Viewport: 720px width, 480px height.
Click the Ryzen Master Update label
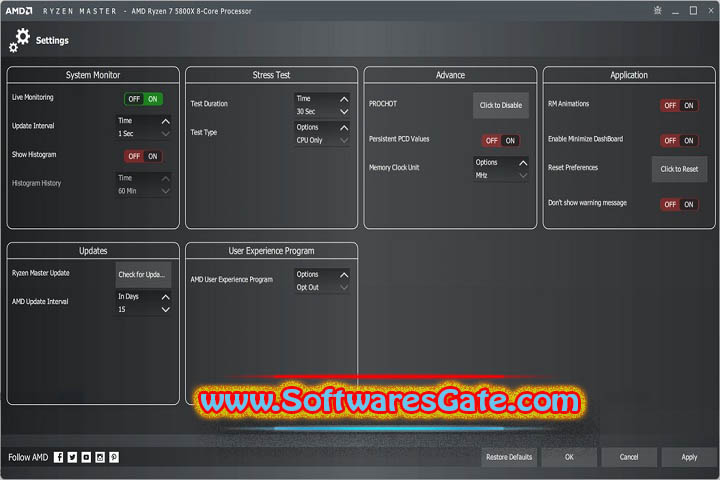[40, 273]
